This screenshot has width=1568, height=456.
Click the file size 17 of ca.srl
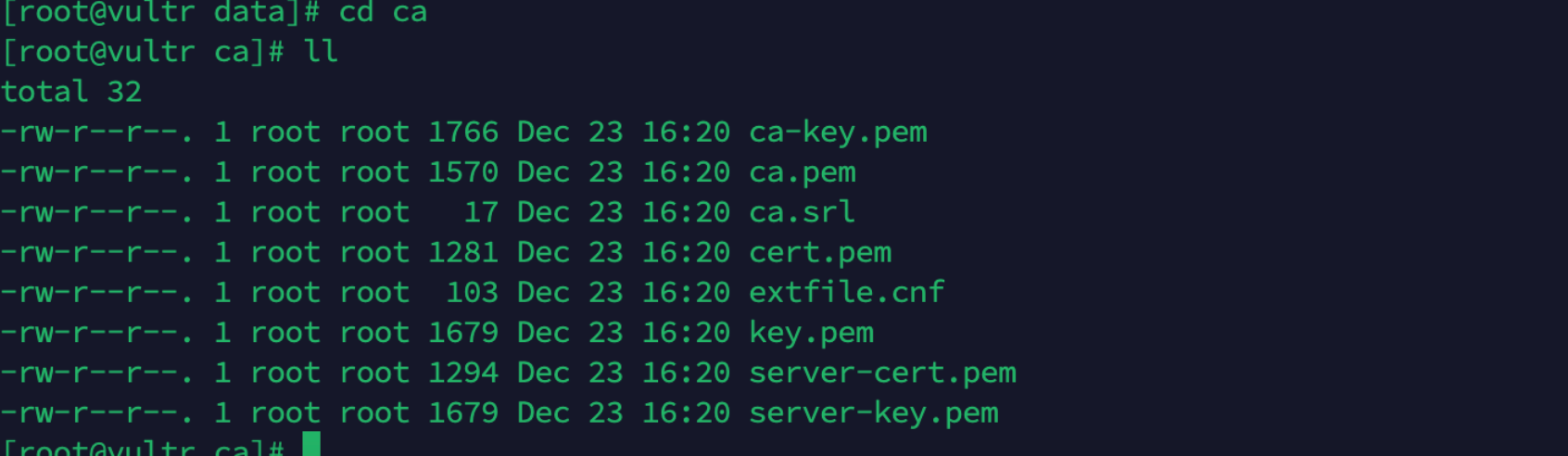pyautogui.click(x=481, y=212)
